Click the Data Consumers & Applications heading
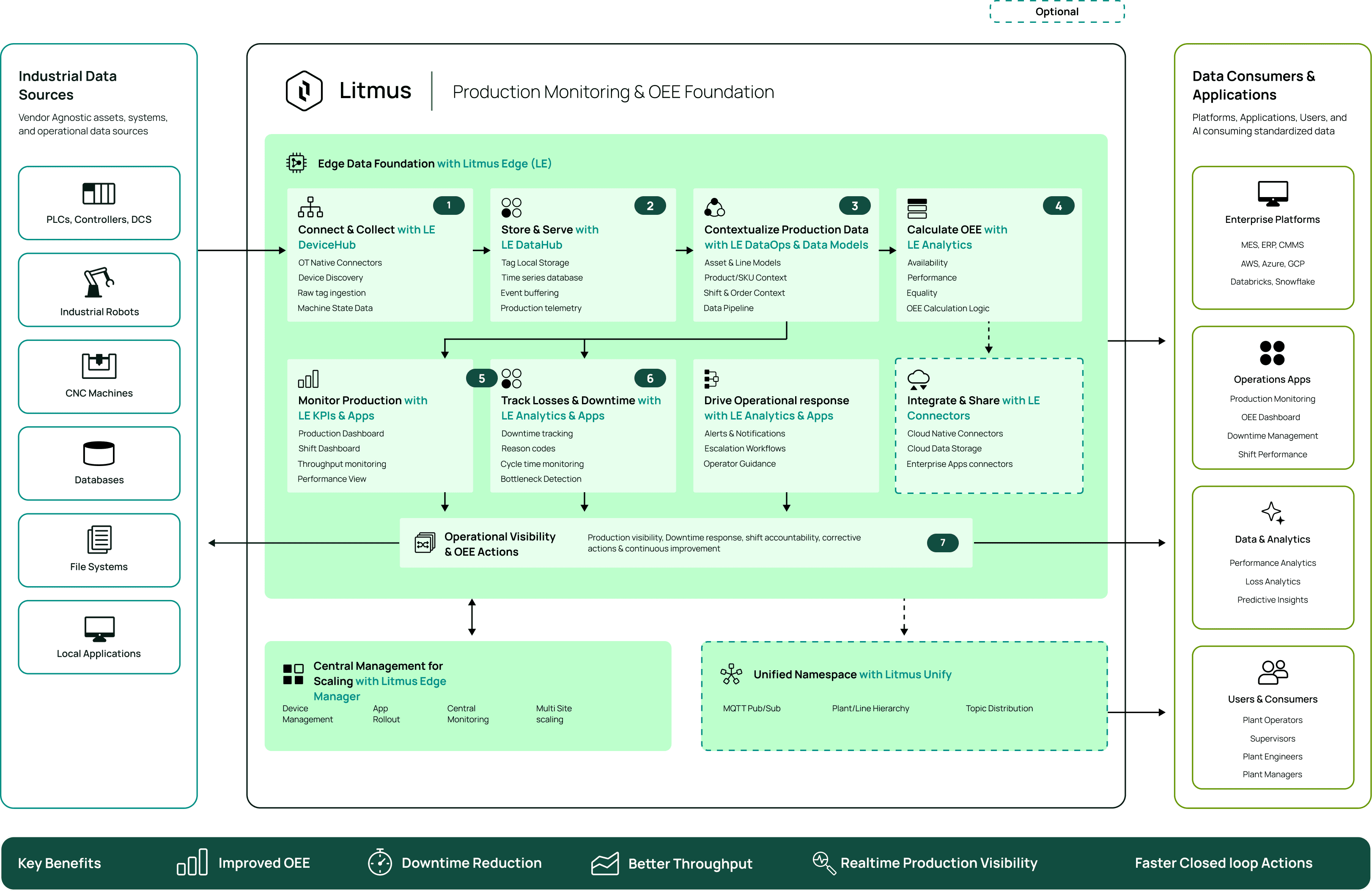The image size is (1372, 891). 1253,85
